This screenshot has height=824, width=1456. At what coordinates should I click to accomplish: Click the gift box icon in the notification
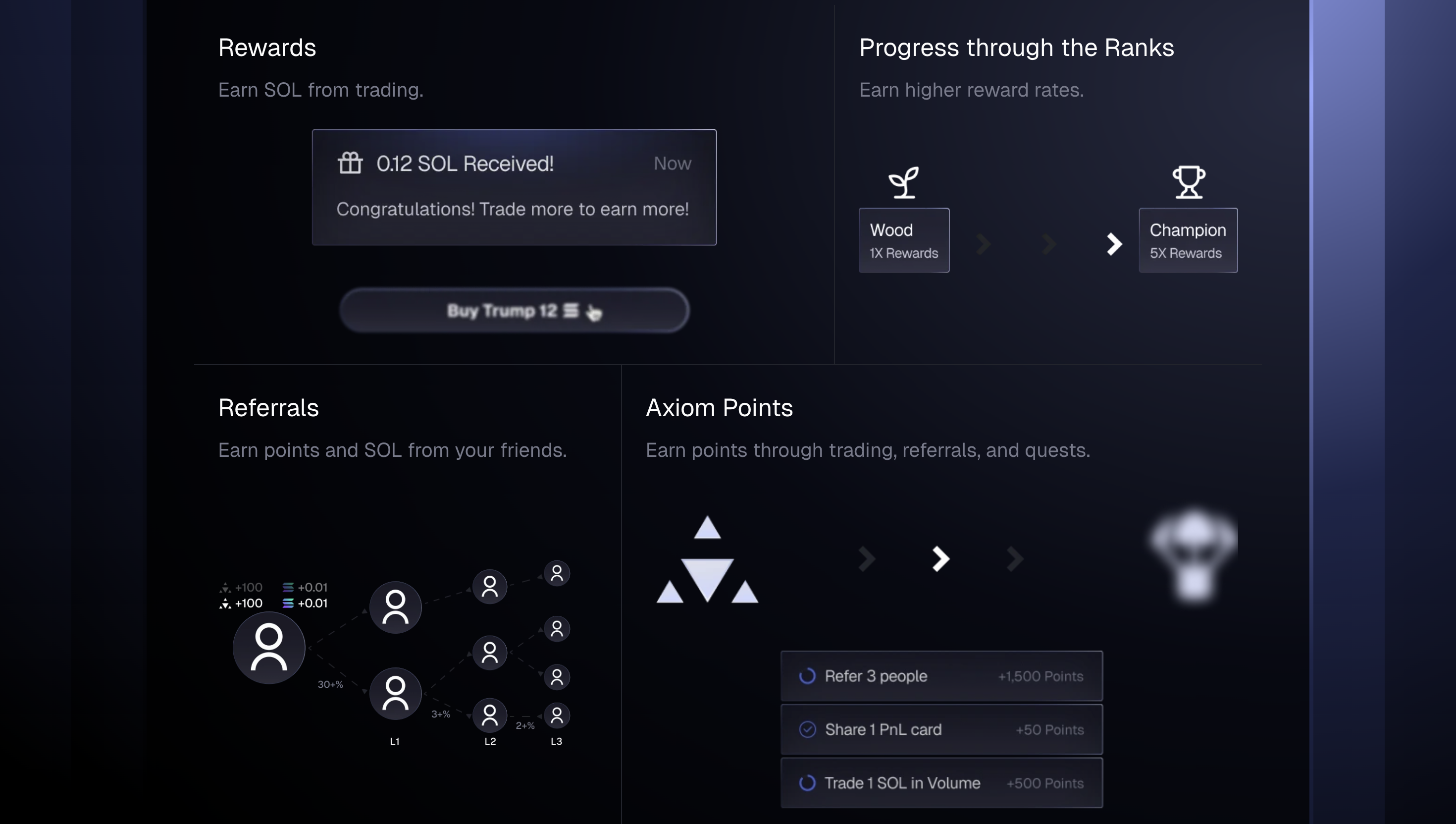pos(350,163)
